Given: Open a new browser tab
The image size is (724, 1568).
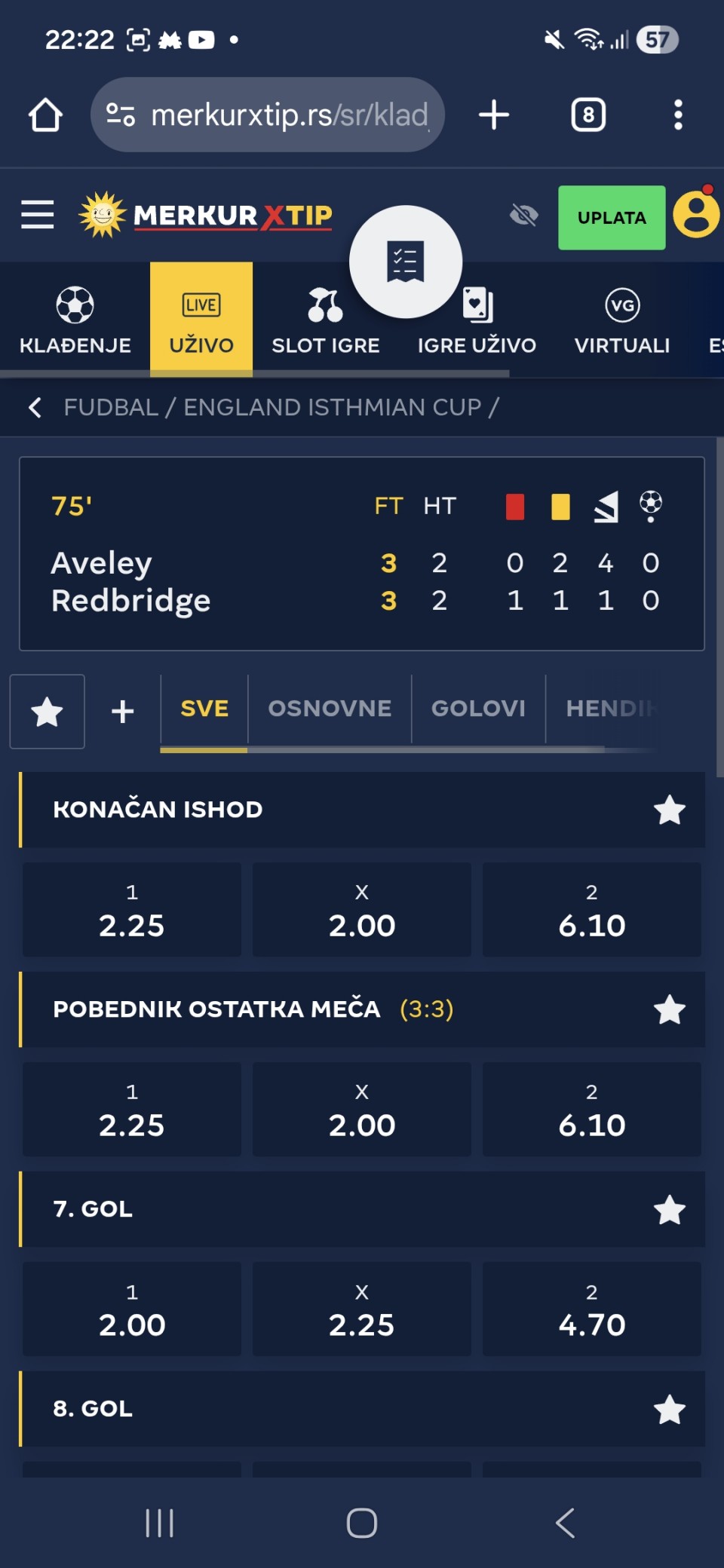Looking at the screenshot, I should coord(494,115).
